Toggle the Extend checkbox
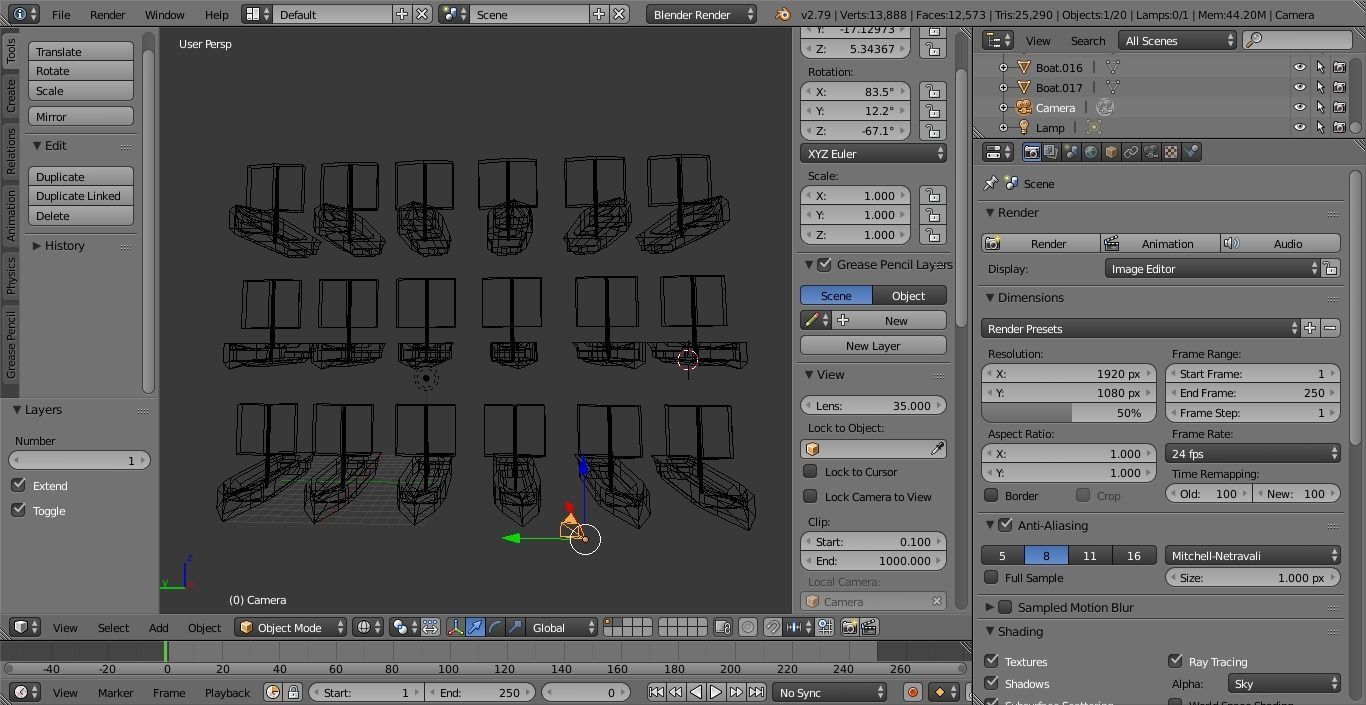The width and height of the screenshot is (1366, 705). 18,485
